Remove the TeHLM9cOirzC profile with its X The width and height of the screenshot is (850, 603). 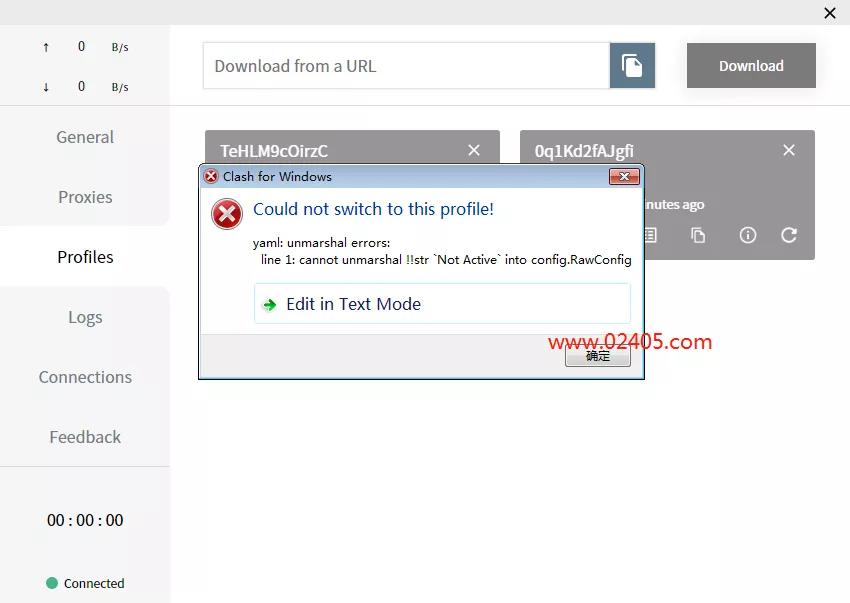coord(474,150)
